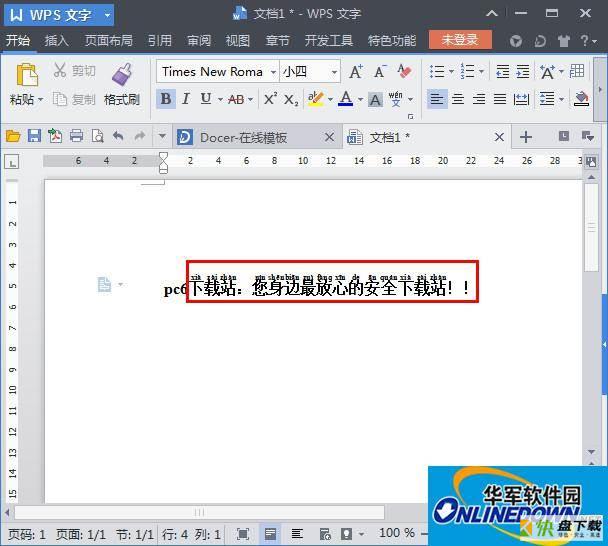Close the Docer-在线模板 tab
The image size is (608, 546).
pos(329,137)
